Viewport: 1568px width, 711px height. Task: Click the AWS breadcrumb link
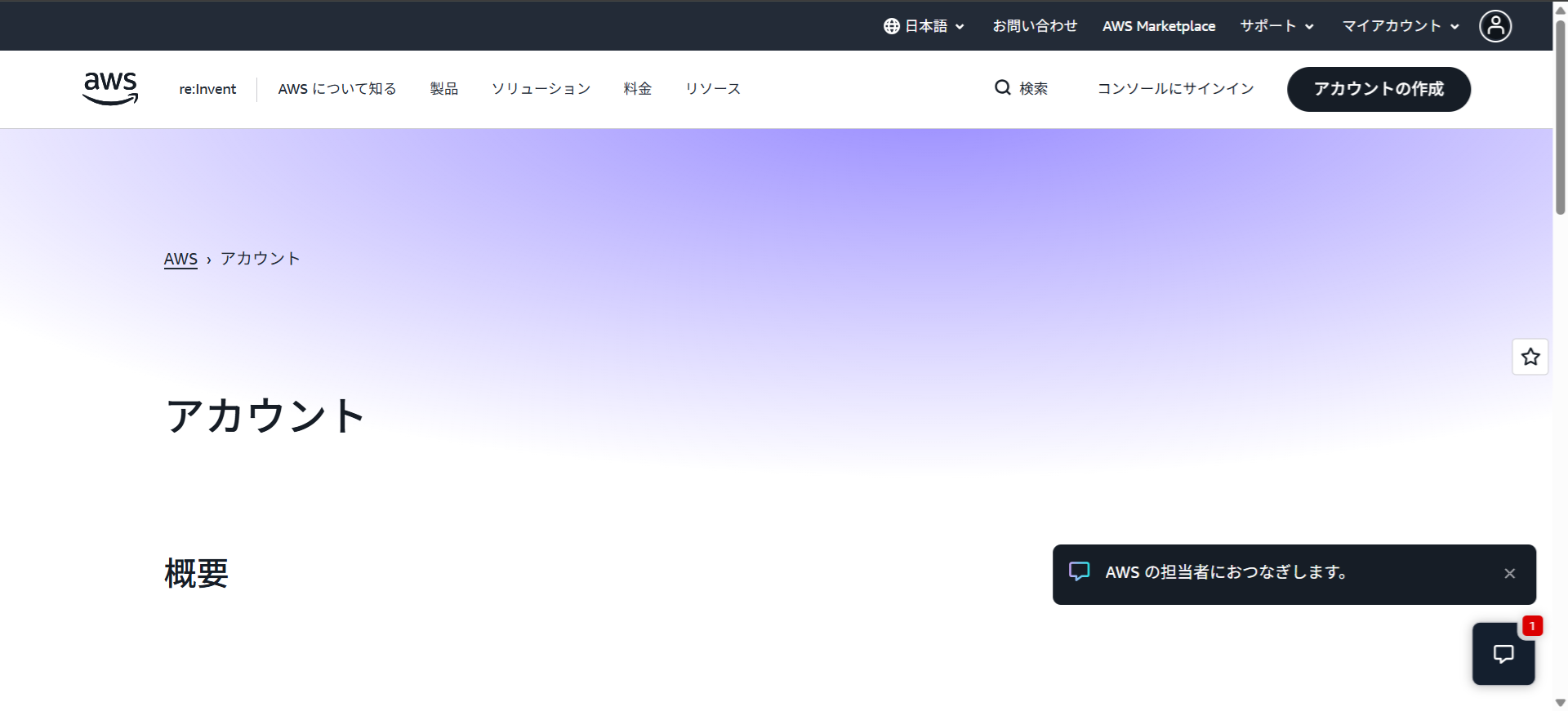click(180, 259)
